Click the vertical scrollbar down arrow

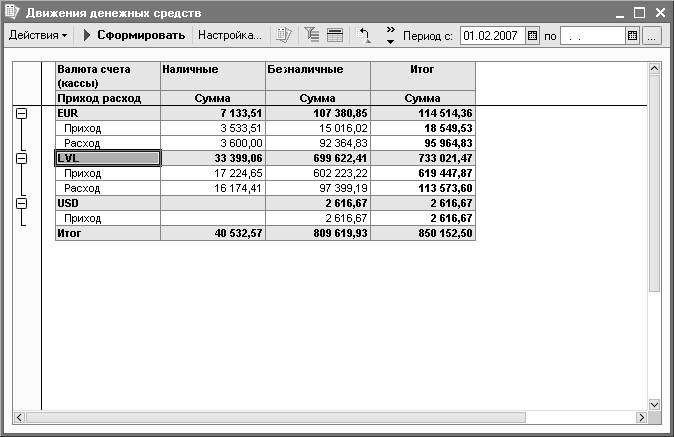(655, 404)
